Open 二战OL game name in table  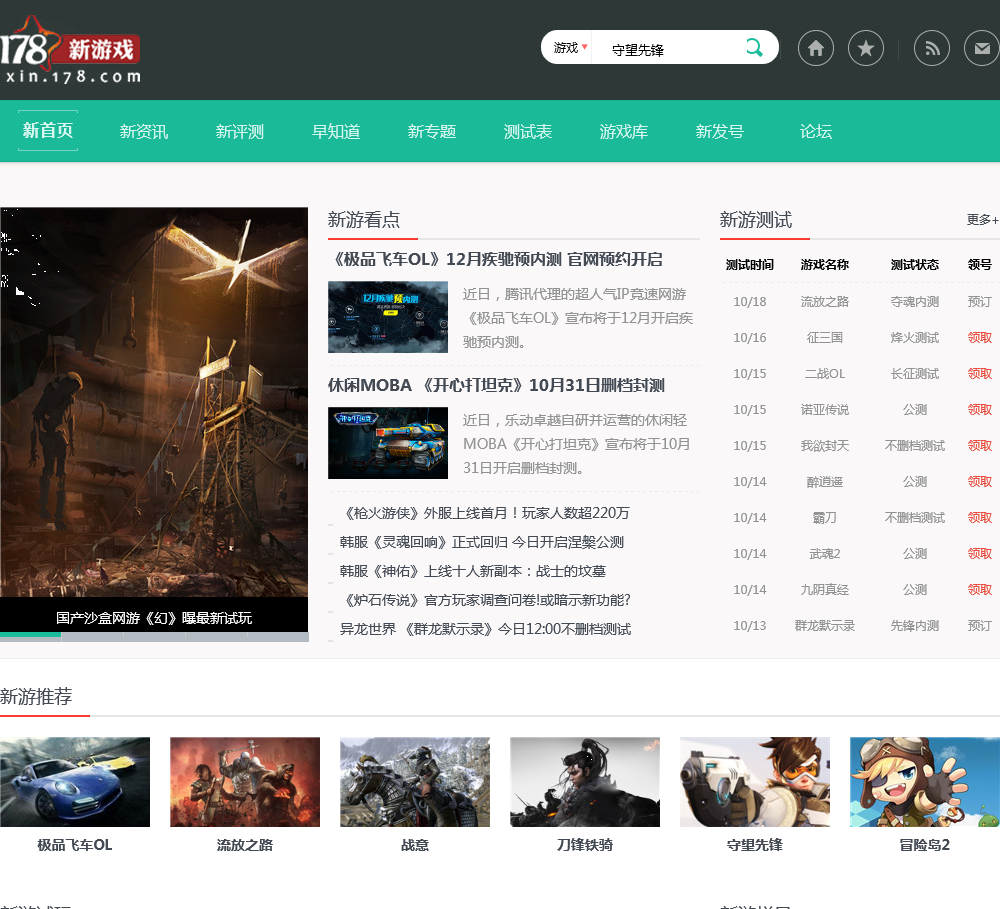pos(825,373)
